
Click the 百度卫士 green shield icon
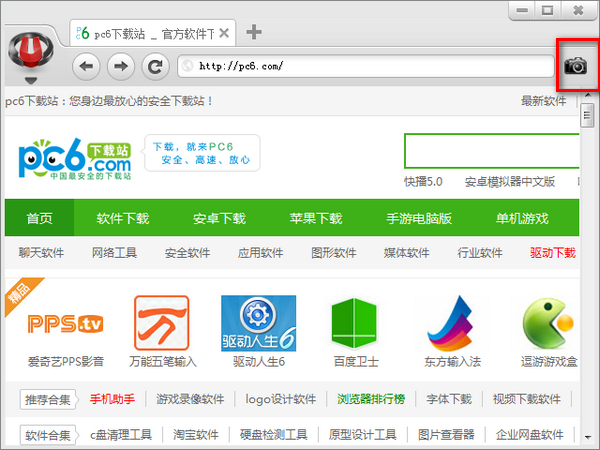355,323
